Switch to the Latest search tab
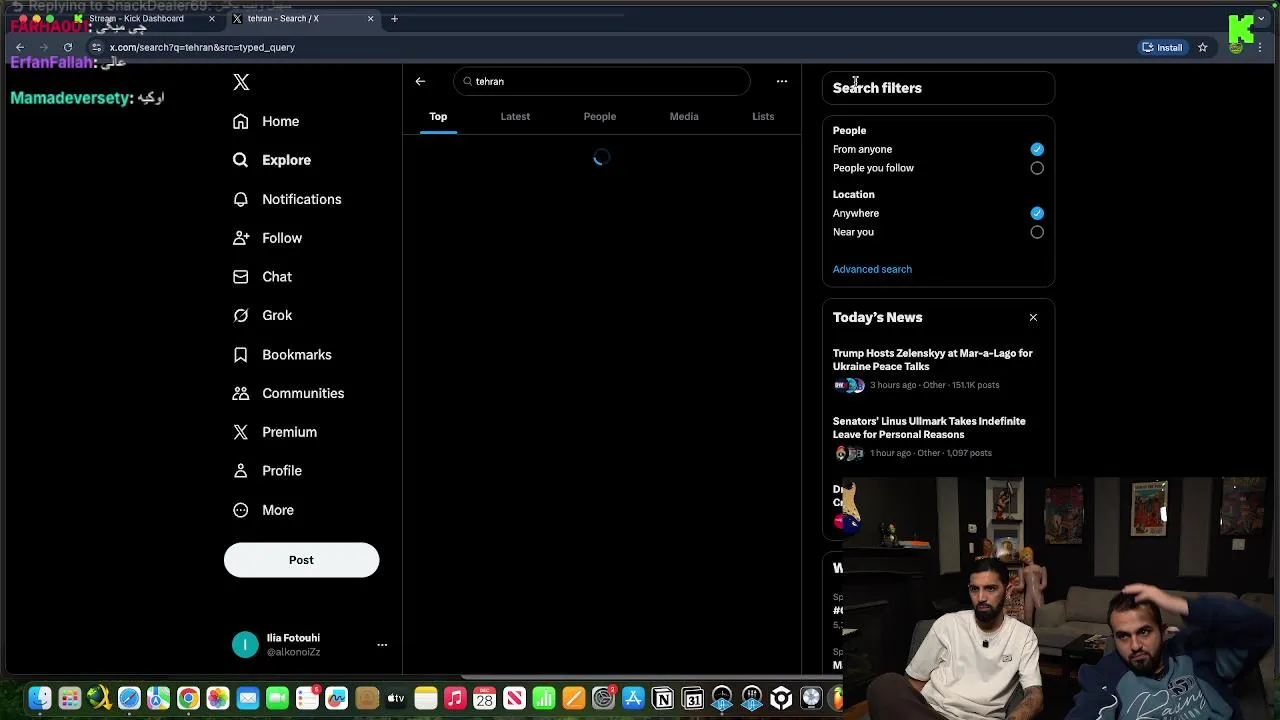The image size is (1280, 720). click(515, 116)
